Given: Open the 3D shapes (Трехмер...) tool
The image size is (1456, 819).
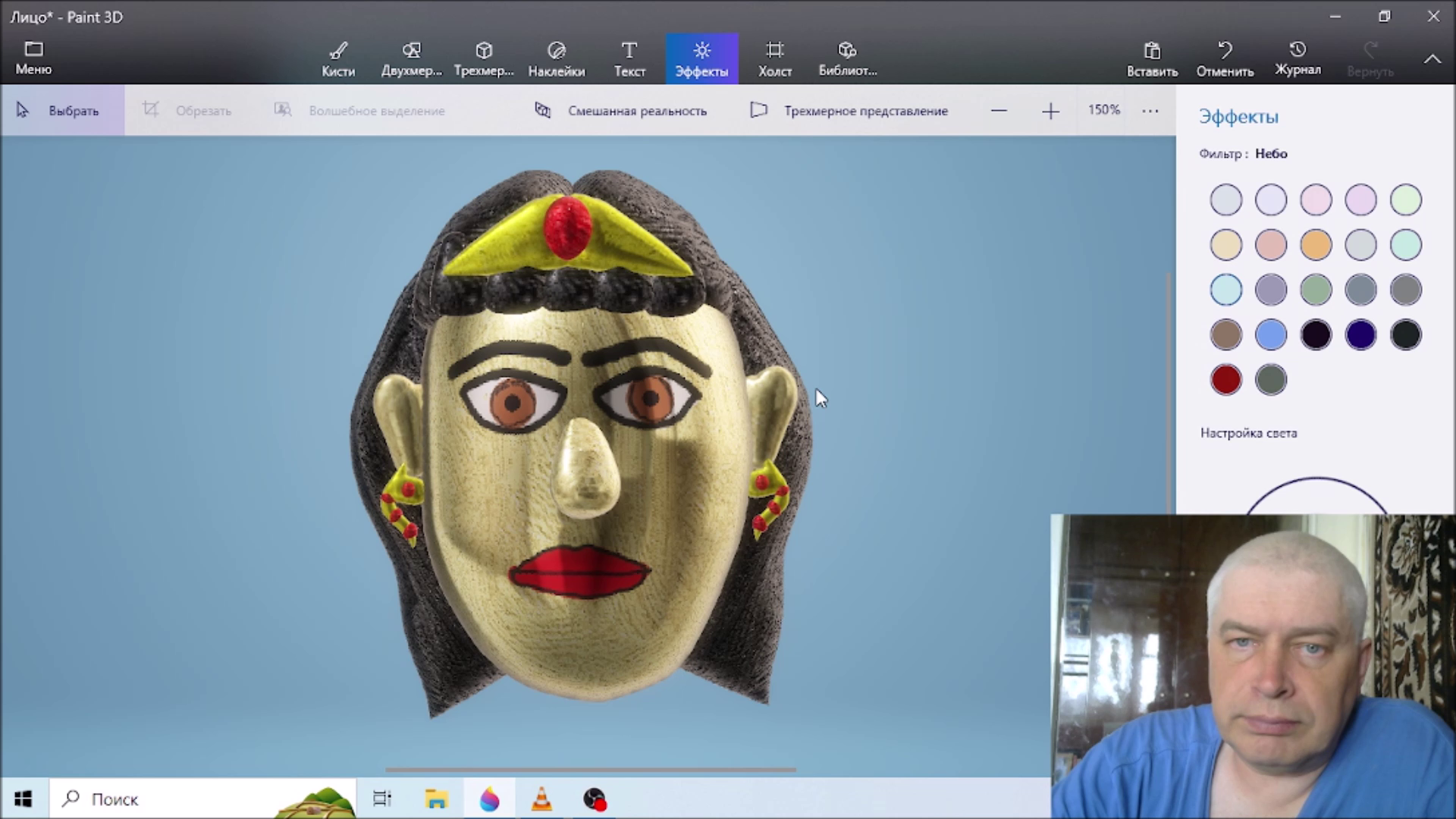Looking at the screenshot, I should [484, 59].
